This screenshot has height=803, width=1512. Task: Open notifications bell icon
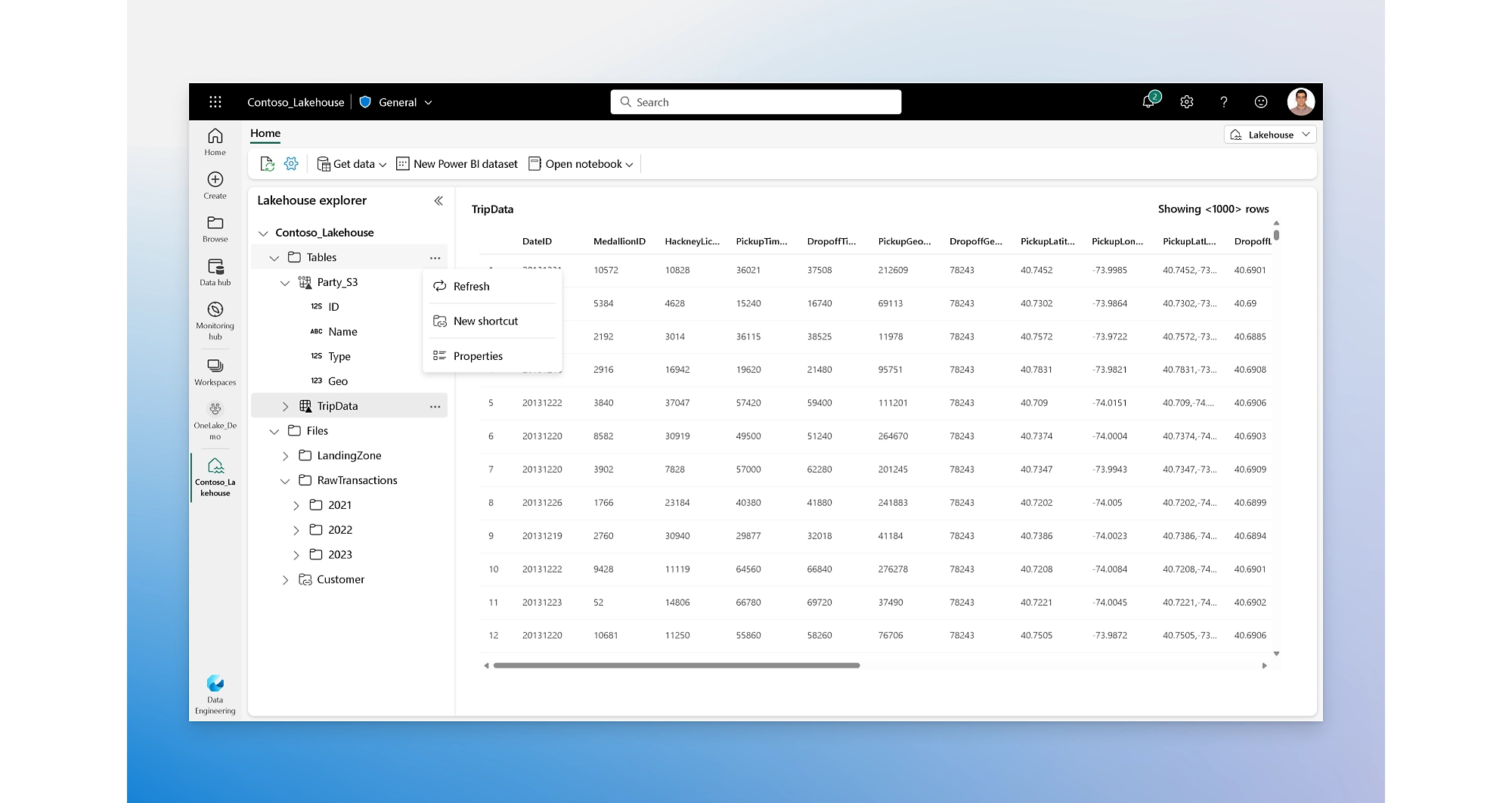[x=1149, y=101]
